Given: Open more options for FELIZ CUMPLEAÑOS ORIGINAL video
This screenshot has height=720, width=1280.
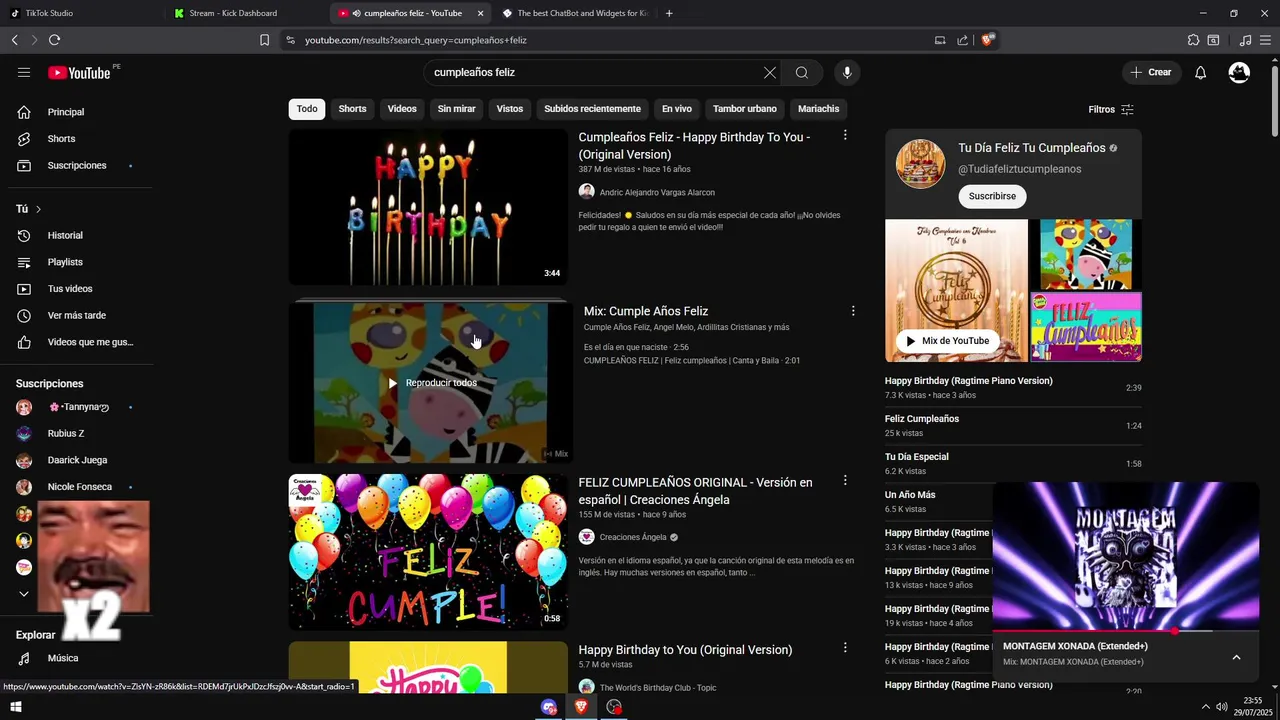Looking at the screenshot, I should pyautogui.click(x=845, y=480).
